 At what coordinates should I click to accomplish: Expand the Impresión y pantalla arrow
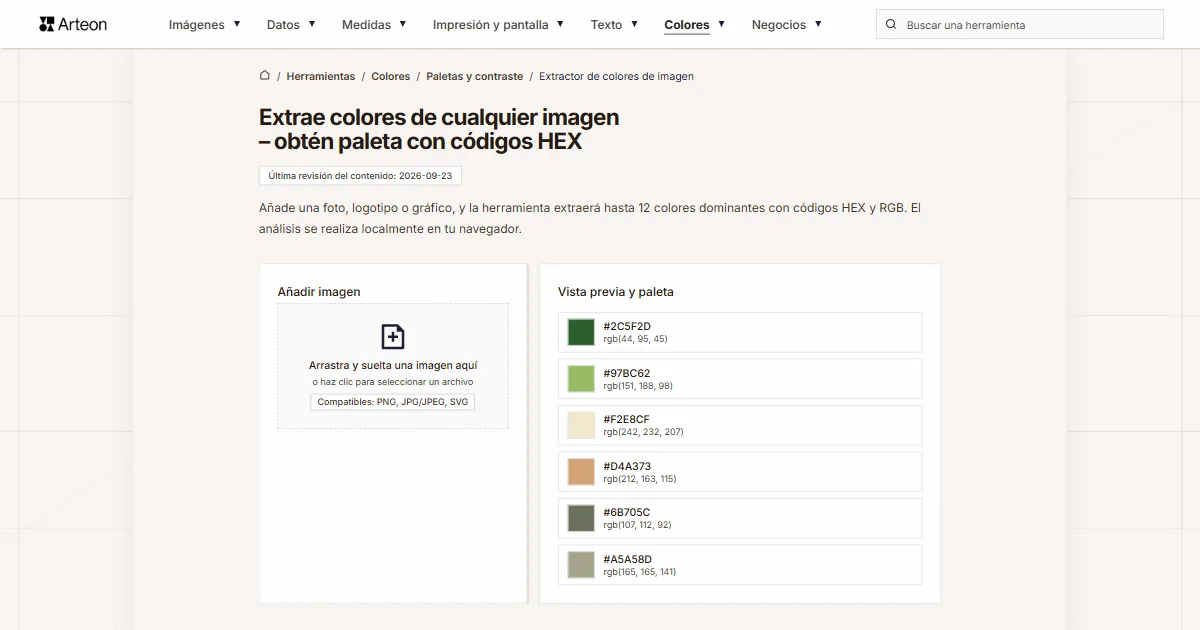pos(560,23)
